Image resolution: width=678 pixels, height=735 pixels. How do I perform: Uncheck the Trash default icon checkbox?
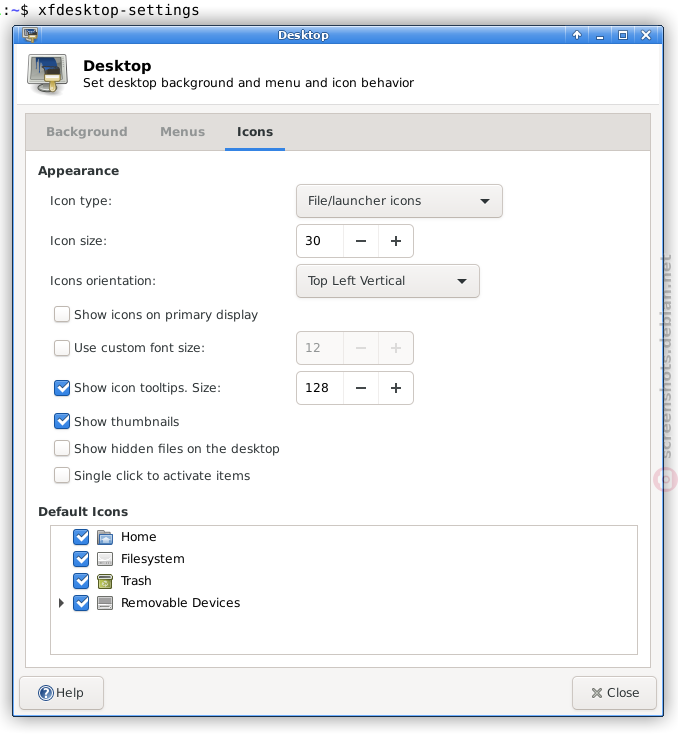(x=81, y=581)
